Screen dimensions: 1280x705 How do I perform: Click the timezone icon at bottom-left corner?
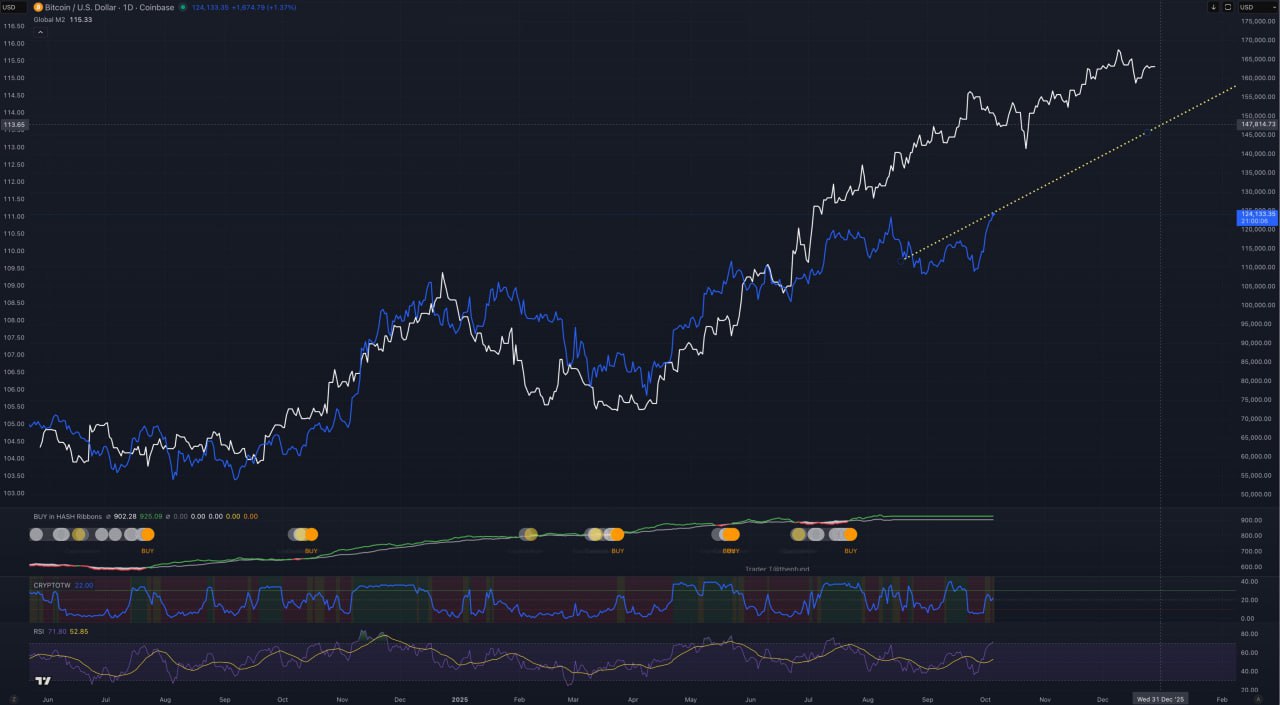(x=14, y=698)
